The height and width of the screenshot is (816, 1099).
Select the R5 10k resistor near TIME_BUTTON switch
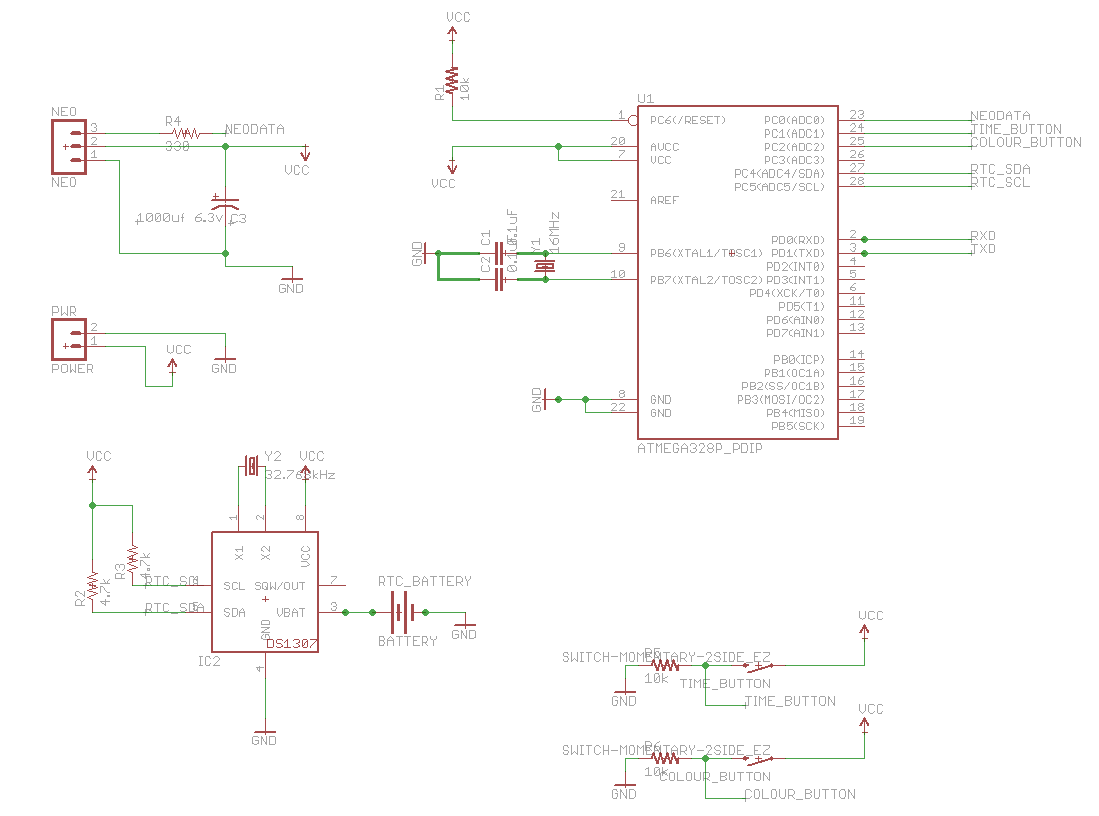[665, 665]
